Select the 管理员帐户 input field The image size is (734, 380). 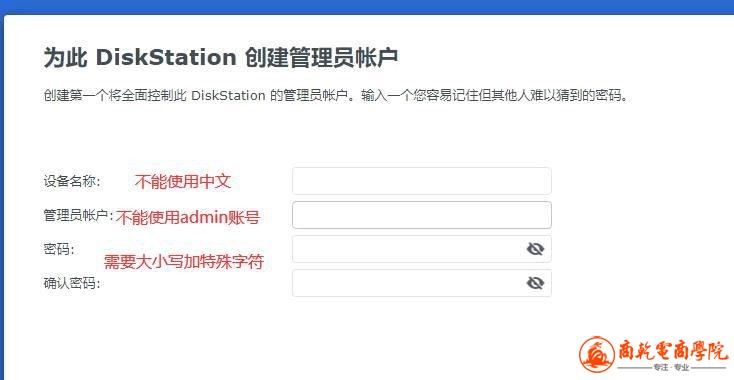pyautogui.click(x=422, y=215)
